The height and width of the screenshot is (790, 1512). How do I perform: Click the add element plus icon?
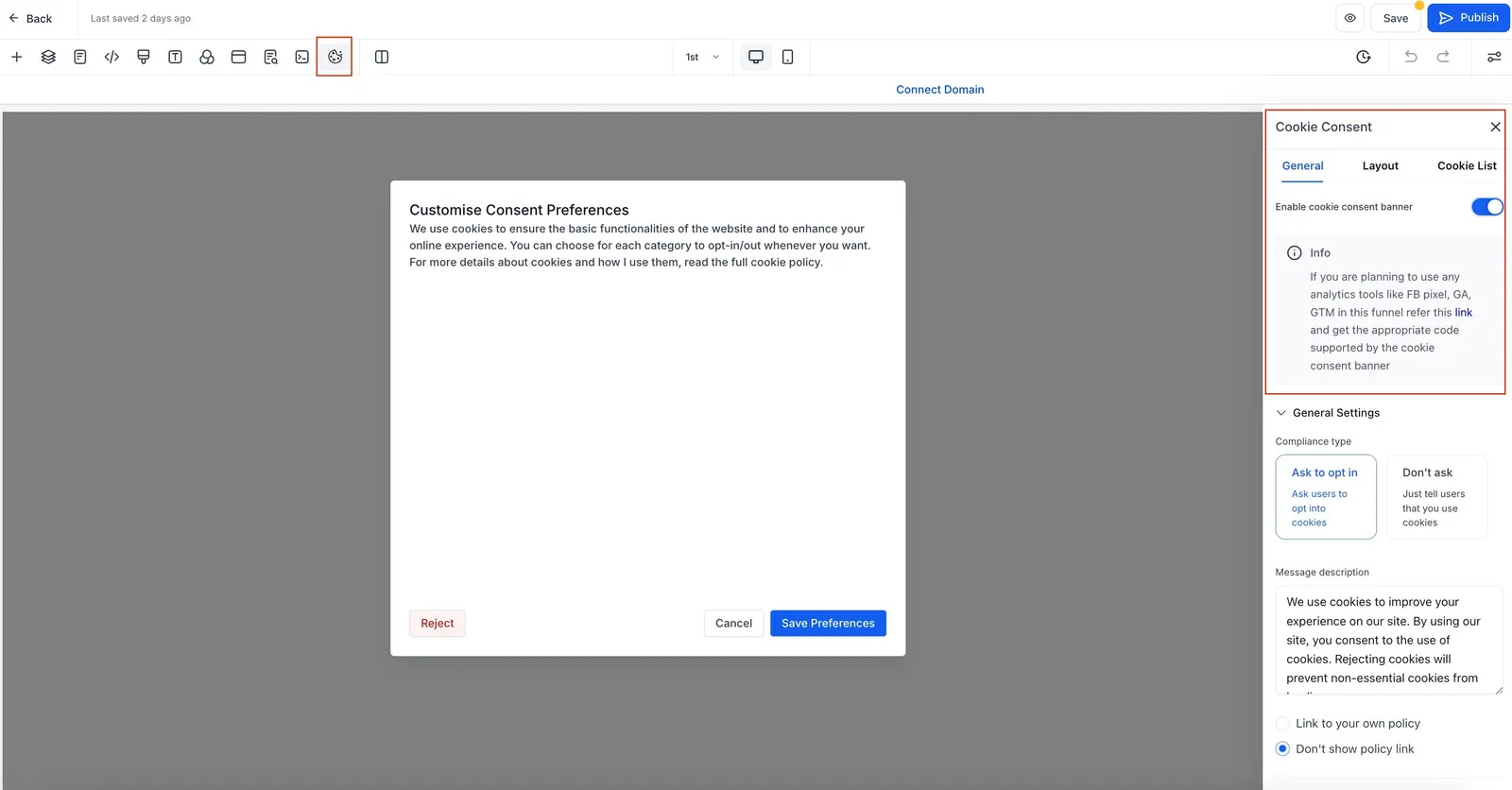pos(17,57)
